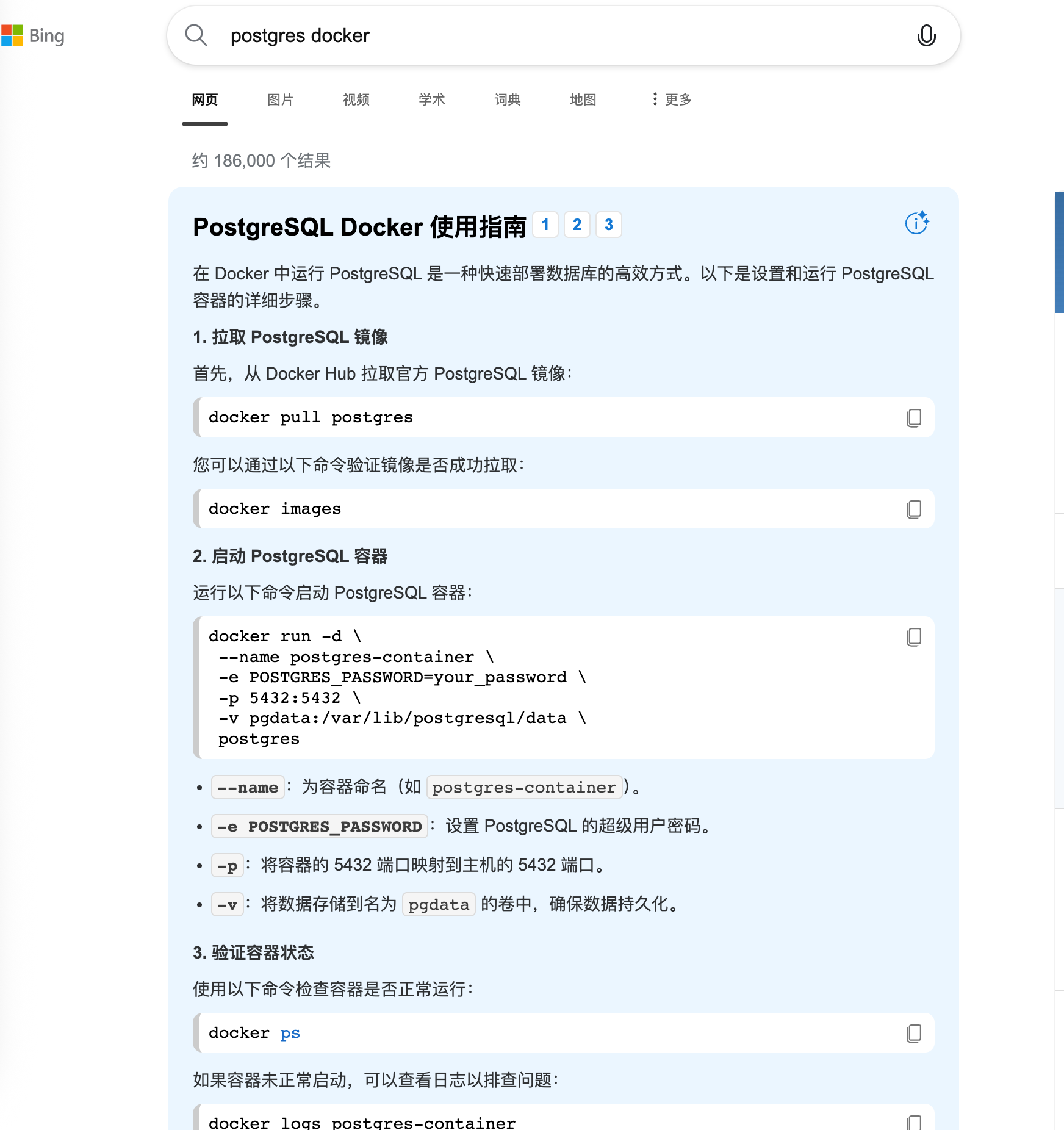Copy the 'docker pull postgres' command
The height and width of the screenshot is (1130, 1064).
(x=913, y=418)
